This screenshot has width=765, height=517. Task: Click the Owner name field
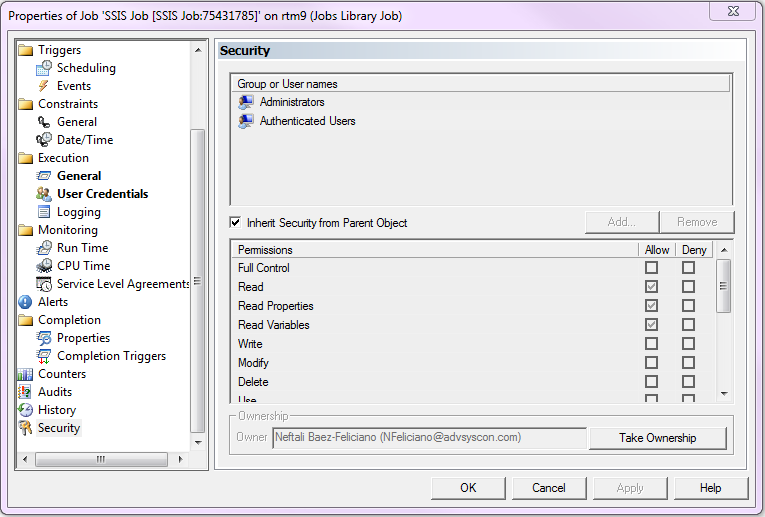pos(429,437)
